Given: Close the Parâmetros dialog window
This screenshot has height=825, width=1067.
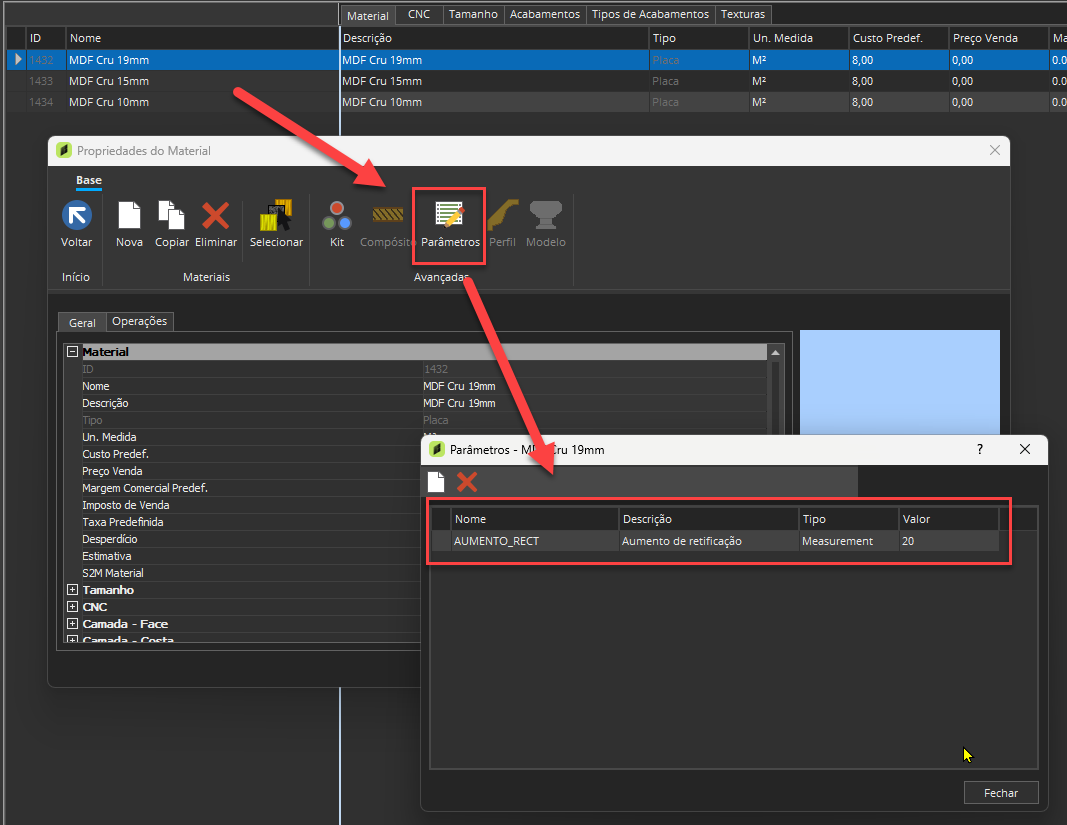Looking at the screenshot, I should (1025, 449).
